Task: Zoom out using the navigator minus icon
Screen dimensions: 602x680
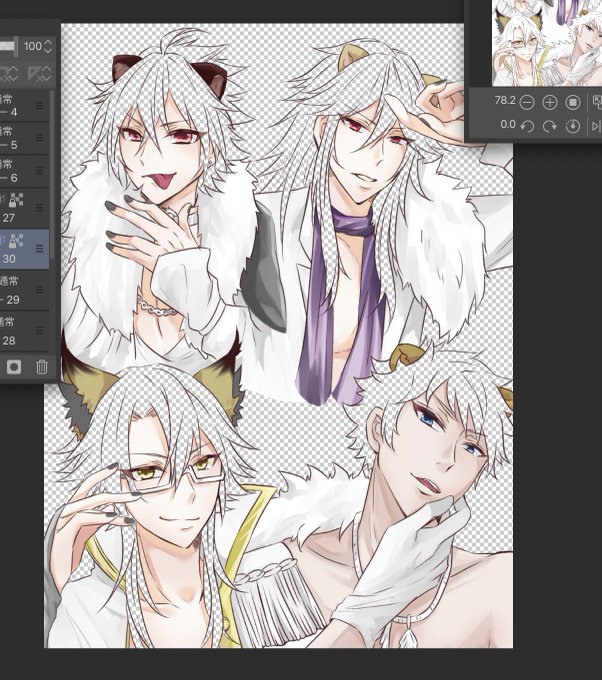Action: 527,103
